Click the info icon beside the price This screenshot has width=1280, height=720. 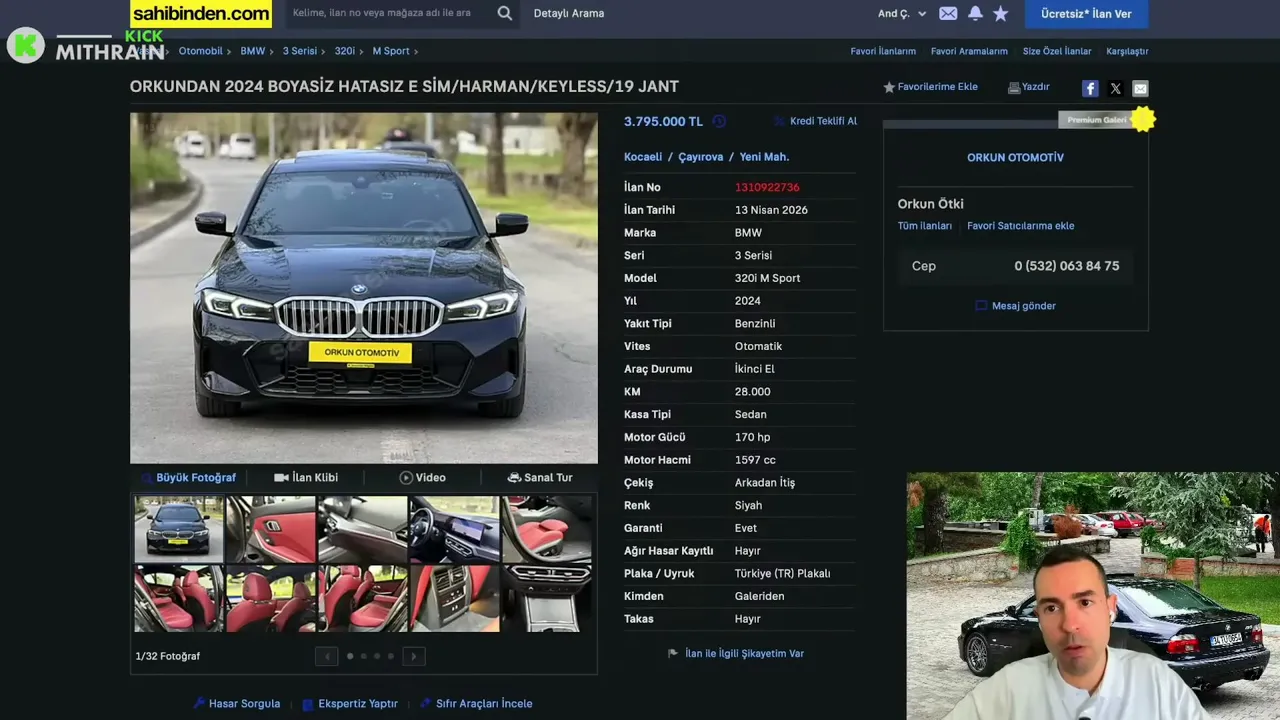point(719,121)
